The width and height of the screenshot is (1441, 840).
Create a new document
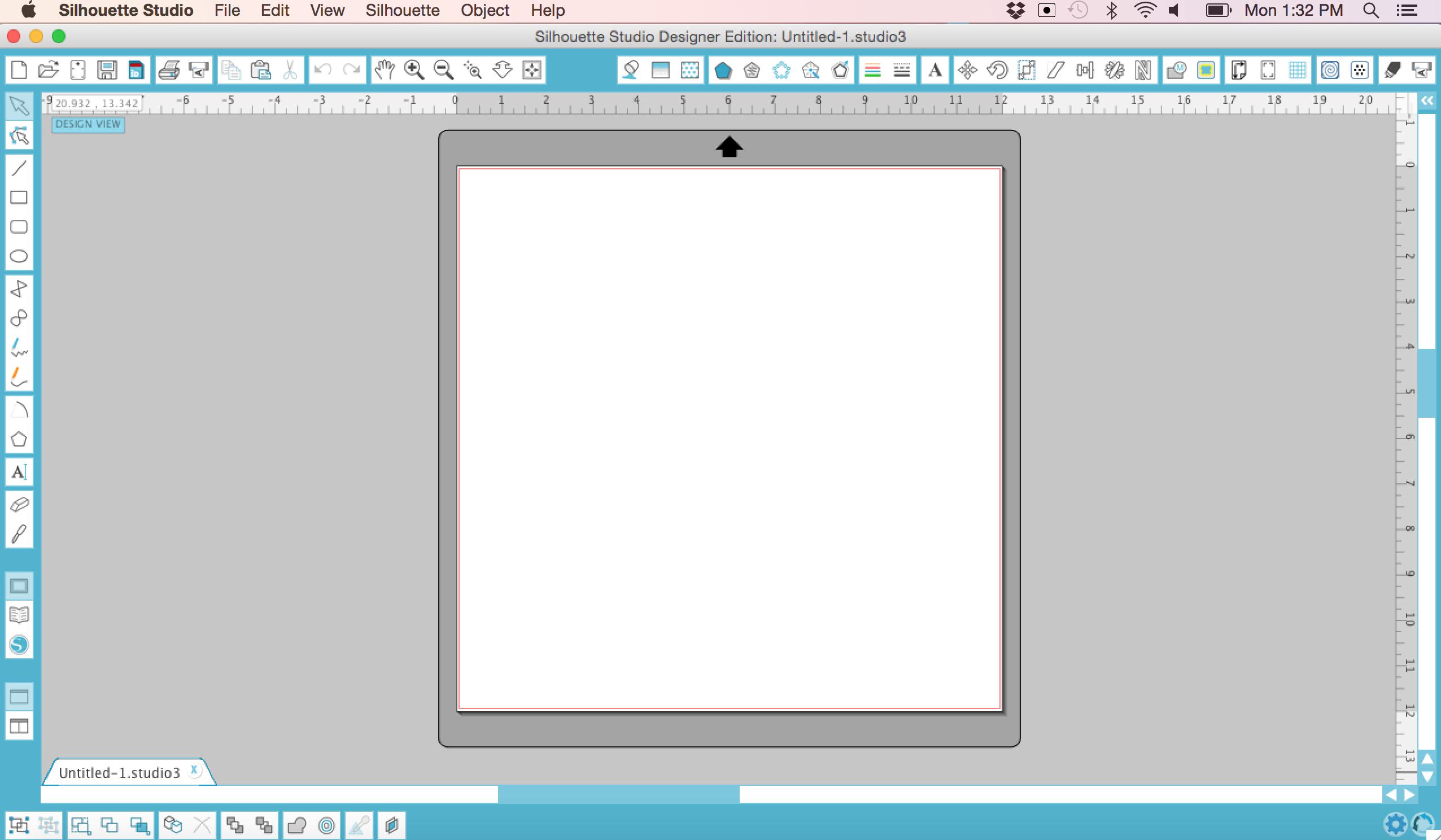coord(19,70)
